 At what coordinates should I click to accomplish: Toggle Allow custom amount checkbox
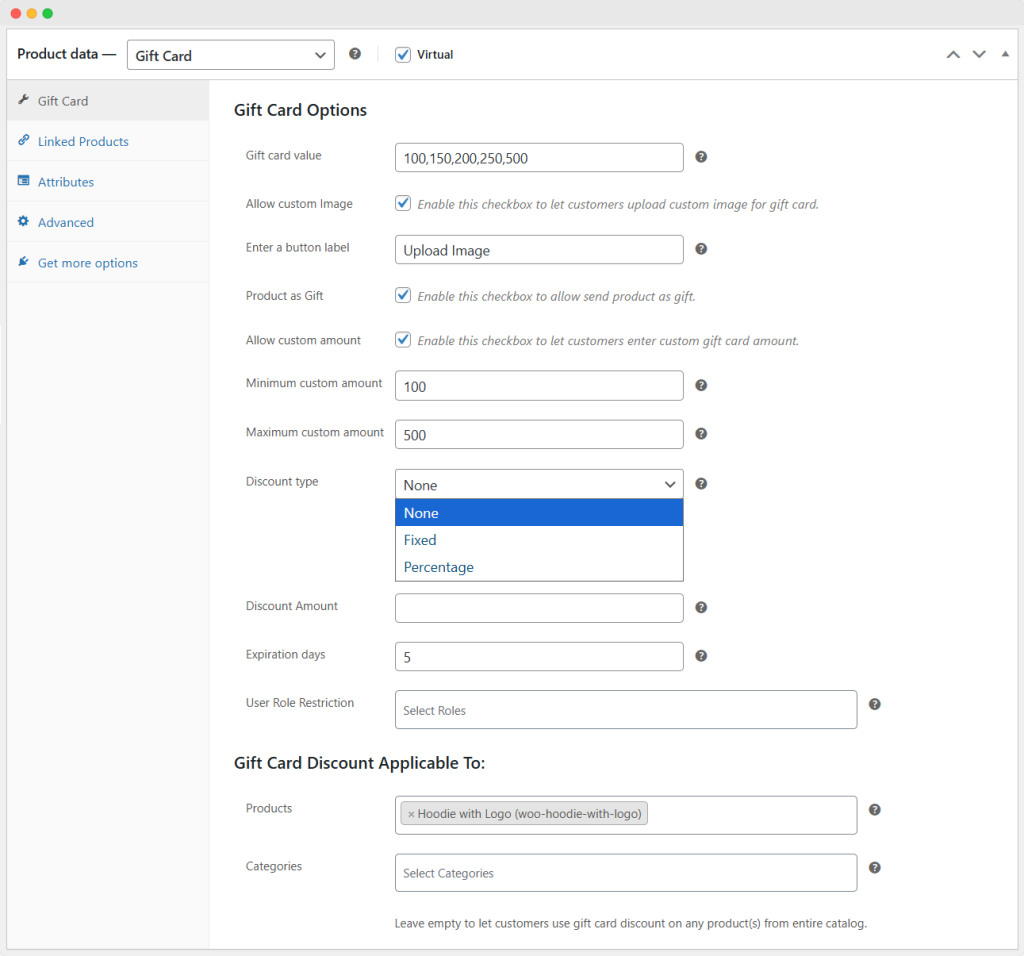tap(403, 340)
